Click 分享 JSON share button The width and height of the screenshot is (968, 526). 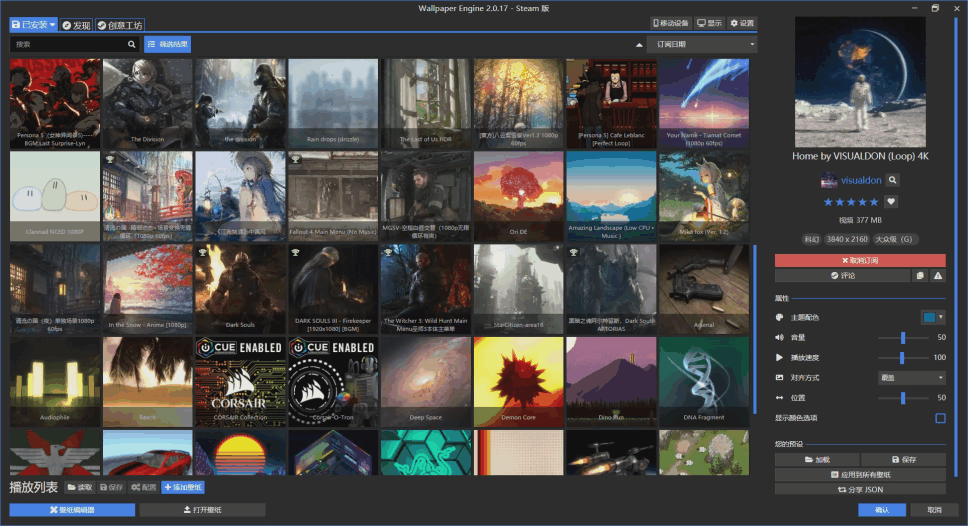point(860,490)
